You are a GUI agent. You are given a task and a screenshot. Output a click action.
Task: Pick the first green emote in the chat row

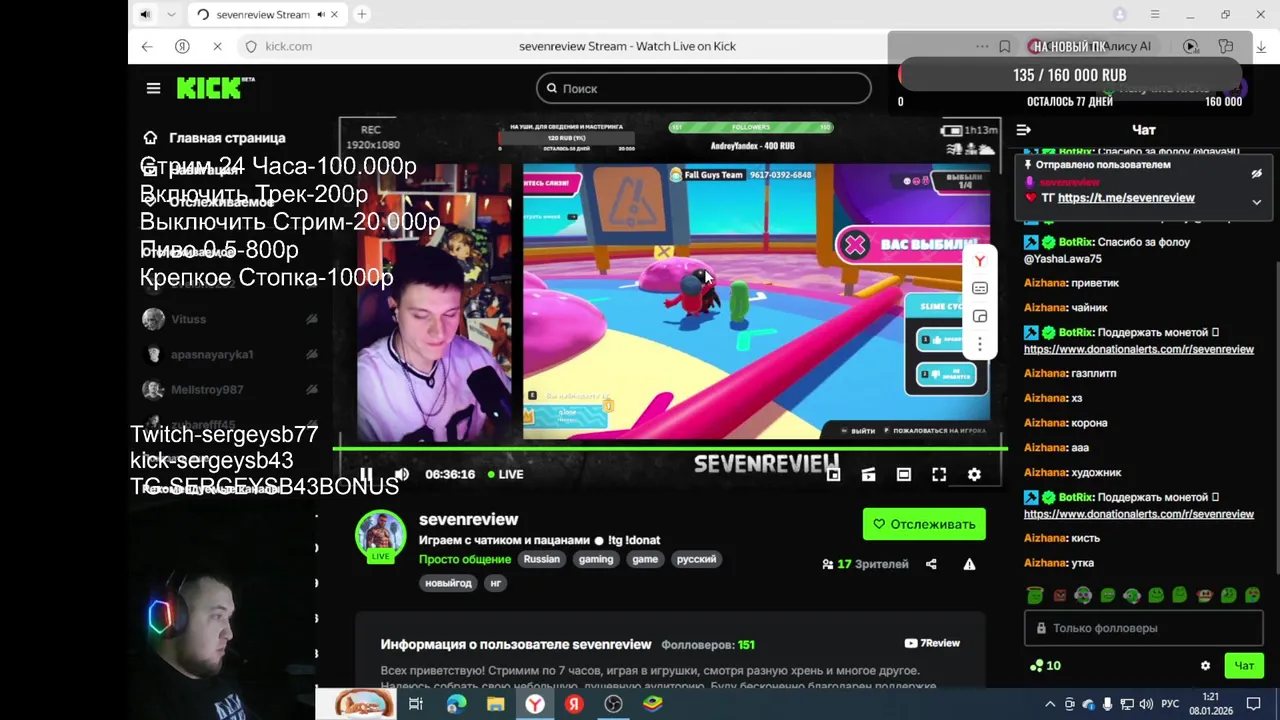[1035, 595]
